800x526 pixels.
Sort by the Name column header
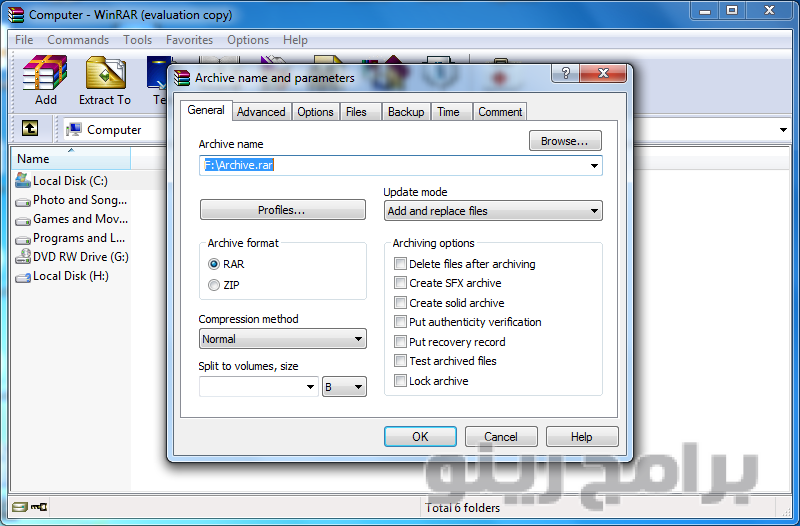click(70, 158)
